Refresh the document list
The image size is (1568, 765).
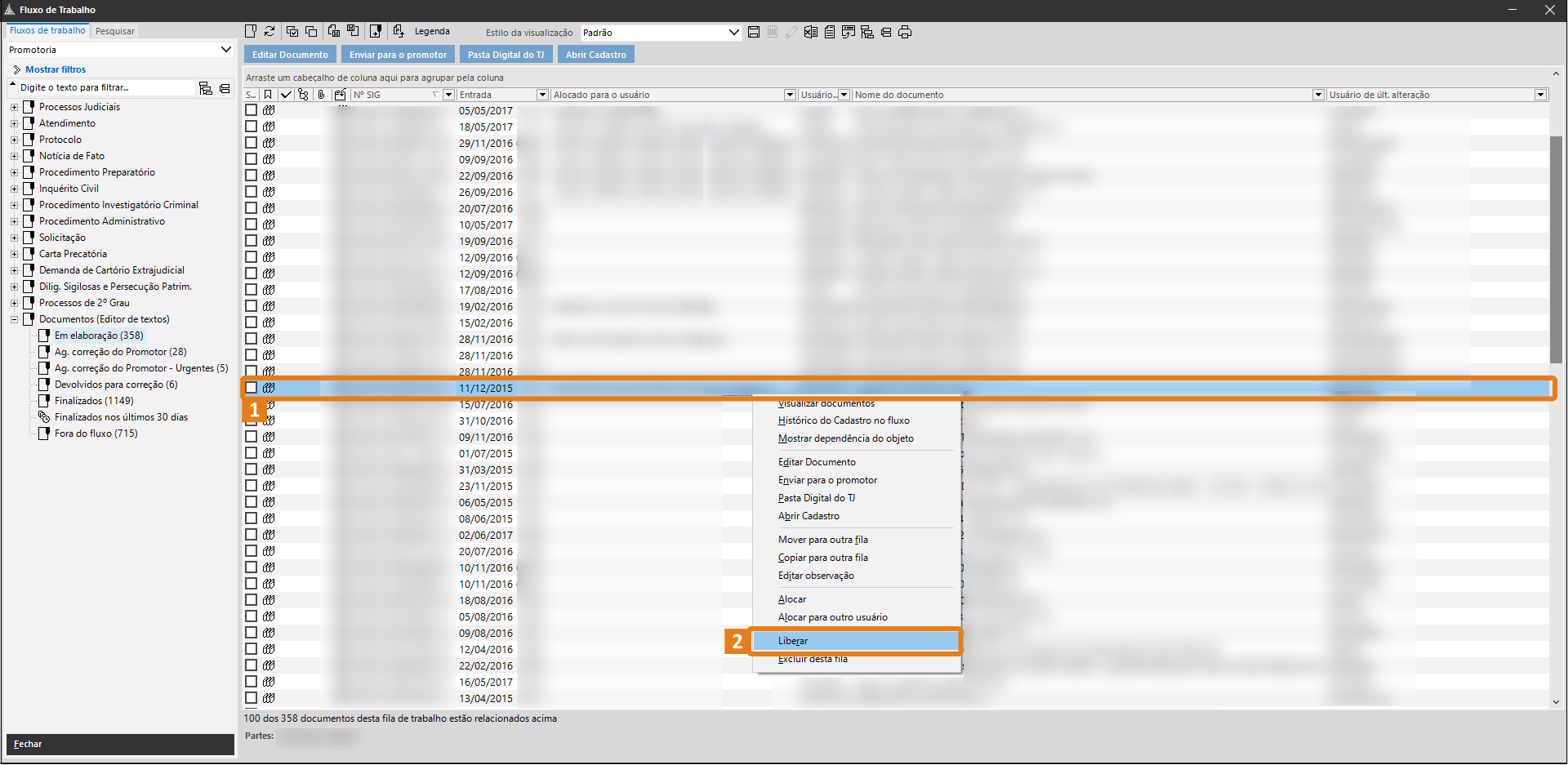point(269,31)
